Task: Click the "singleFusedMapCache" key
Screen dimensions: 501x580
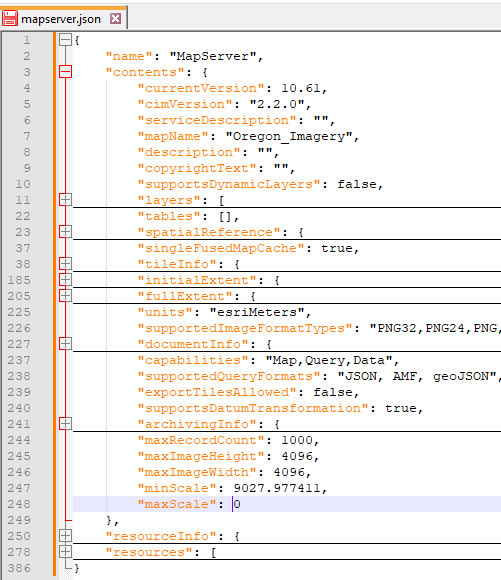Action: coord(221,248)
